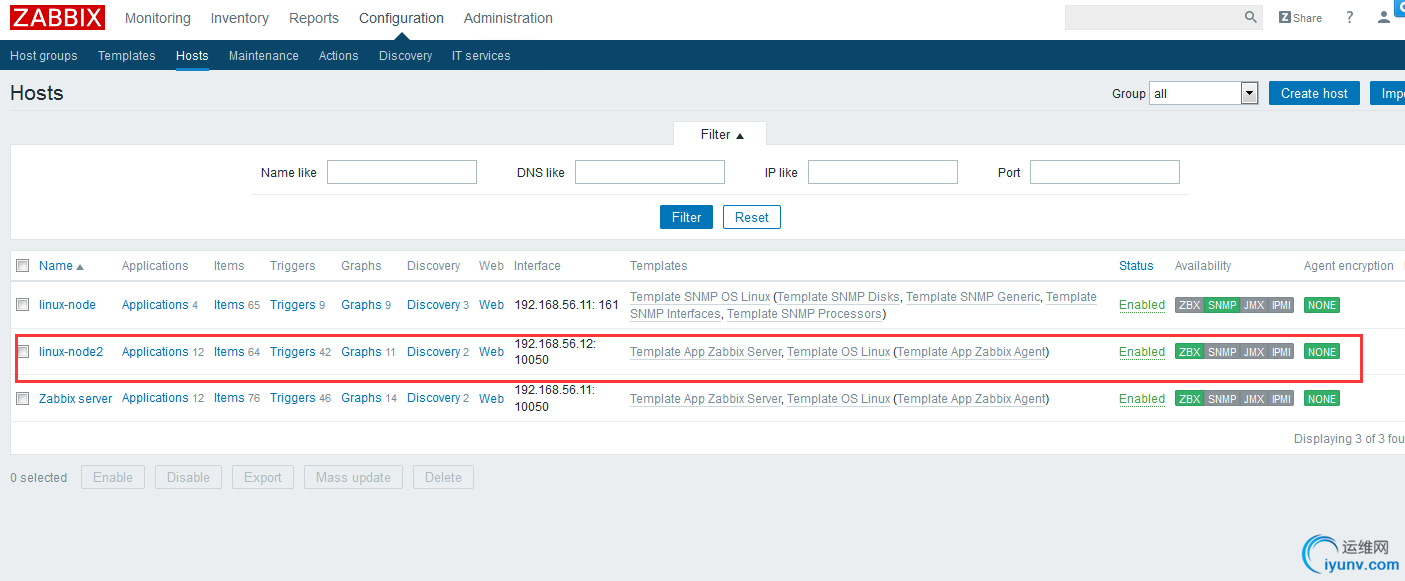Open Web scenarios for Zabbix server
Viewport: 1405px width, 581px height.
coord(491,399)
